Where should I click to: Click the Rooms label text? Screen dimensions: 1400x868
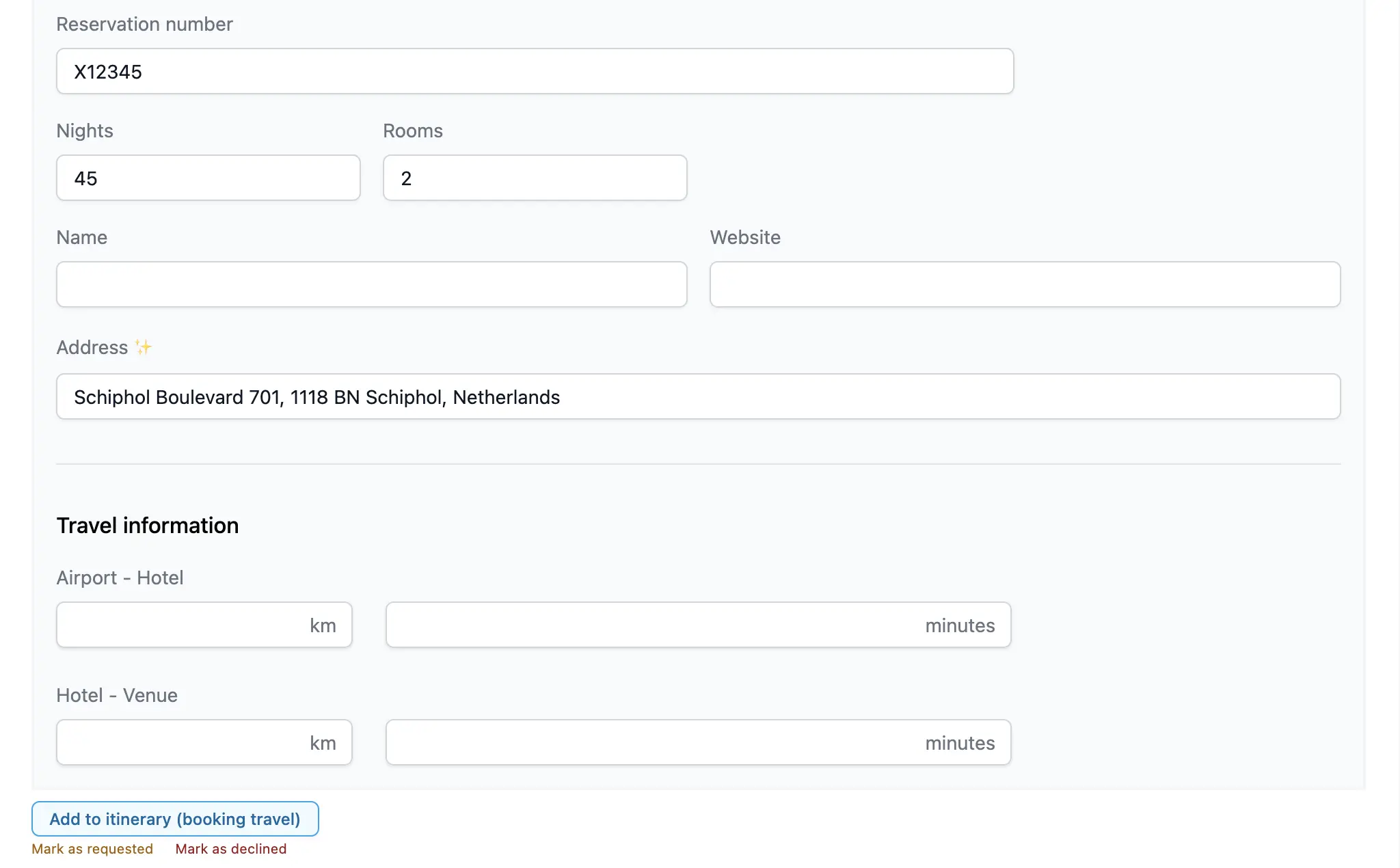click(413, 131)
